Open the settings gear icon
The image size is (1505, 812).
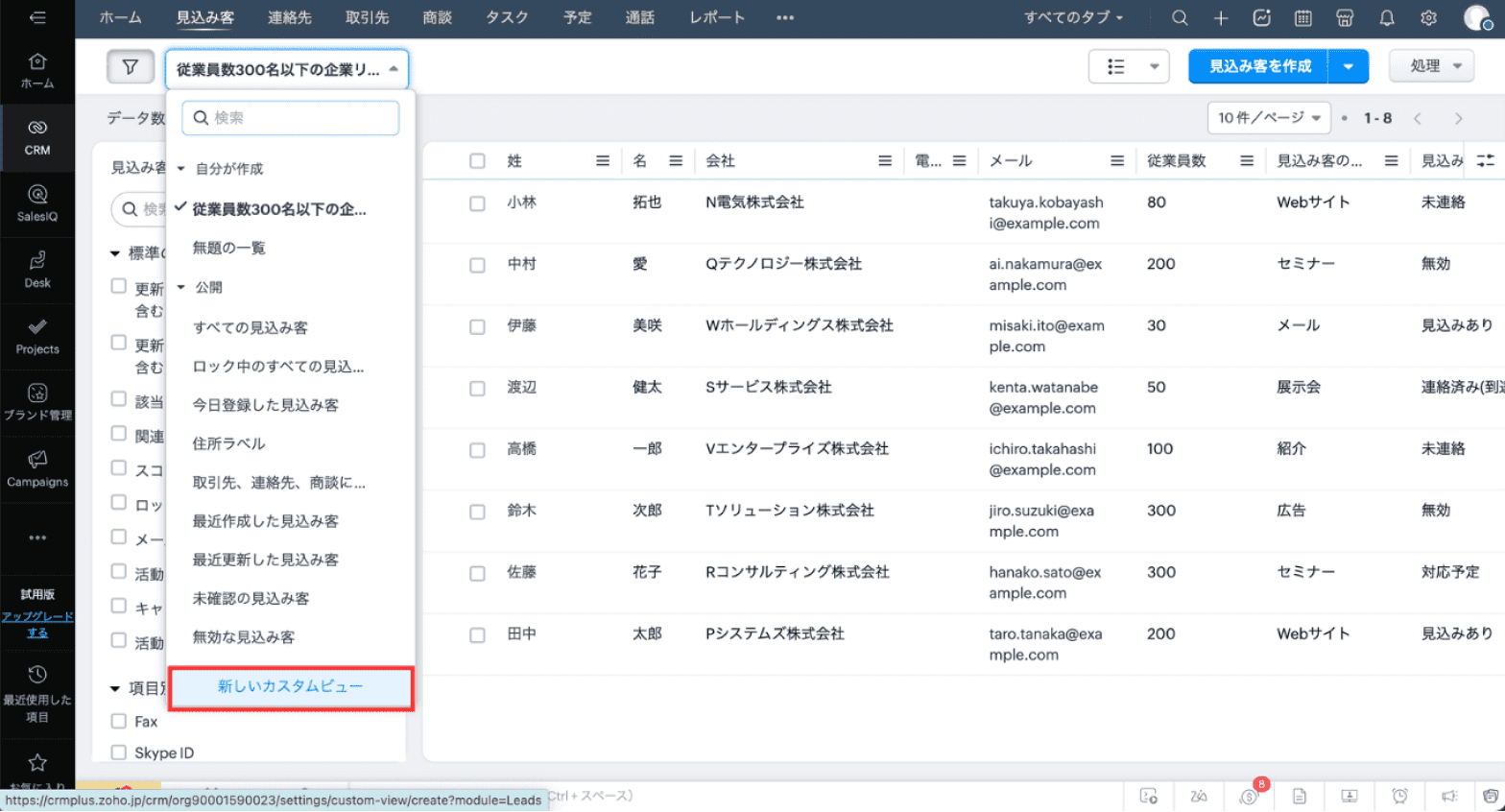(x=1428, y=17)
